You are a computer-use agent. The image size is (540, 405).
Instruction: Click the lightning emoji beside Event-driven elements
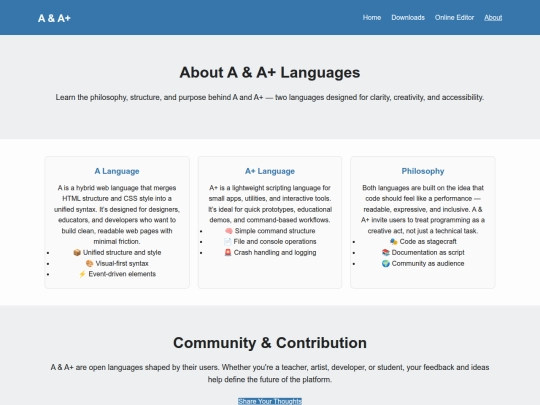coord(82,274)
